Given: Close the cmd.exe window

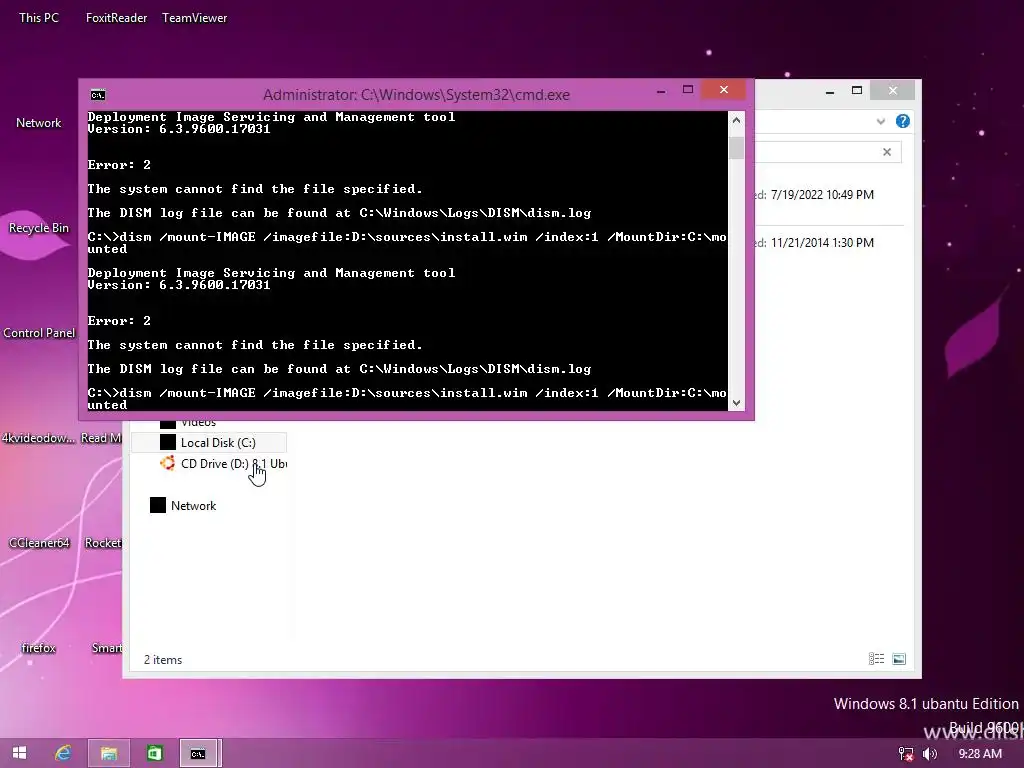Looking at the screenshot, I should [x=724, y=90].
